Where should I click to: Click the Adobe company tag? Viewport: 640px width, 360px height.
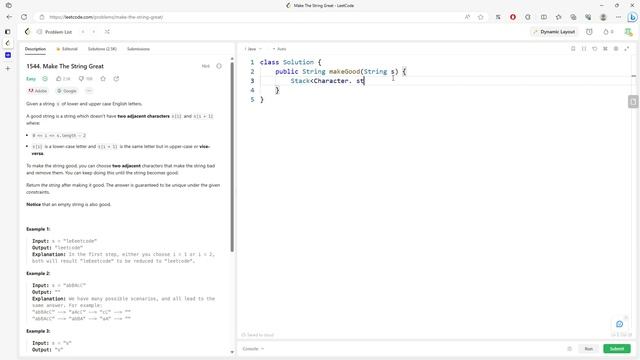point(38,91)
